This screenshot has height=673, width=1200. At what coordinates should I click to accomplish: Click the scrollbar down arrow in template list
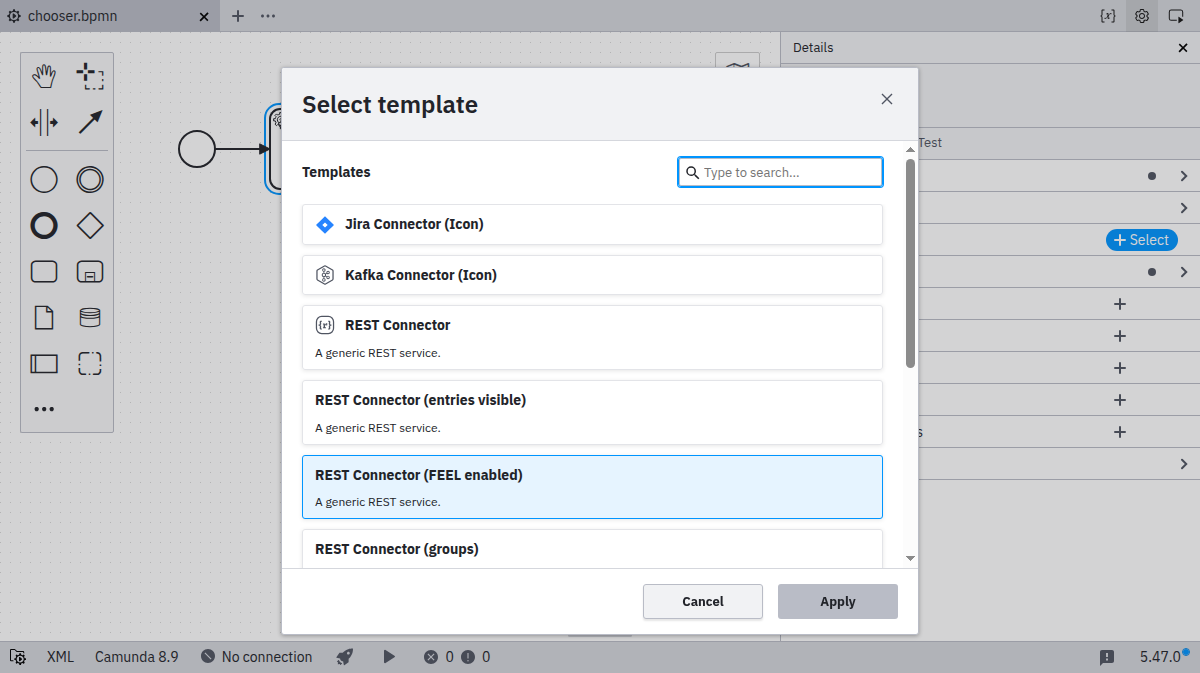pyautogui.click(x=910, y=558)
